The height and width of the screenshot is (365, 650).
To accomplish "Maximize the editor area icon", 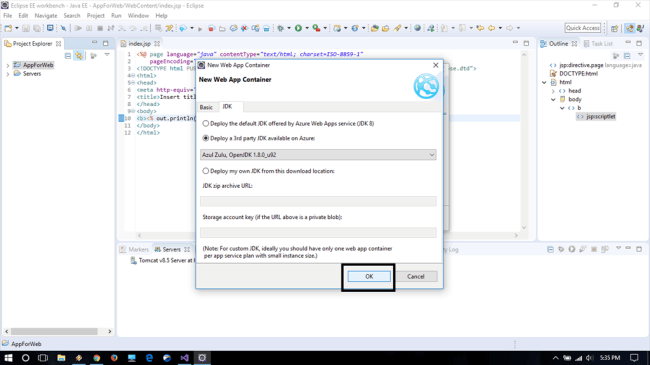I will 526,43.
